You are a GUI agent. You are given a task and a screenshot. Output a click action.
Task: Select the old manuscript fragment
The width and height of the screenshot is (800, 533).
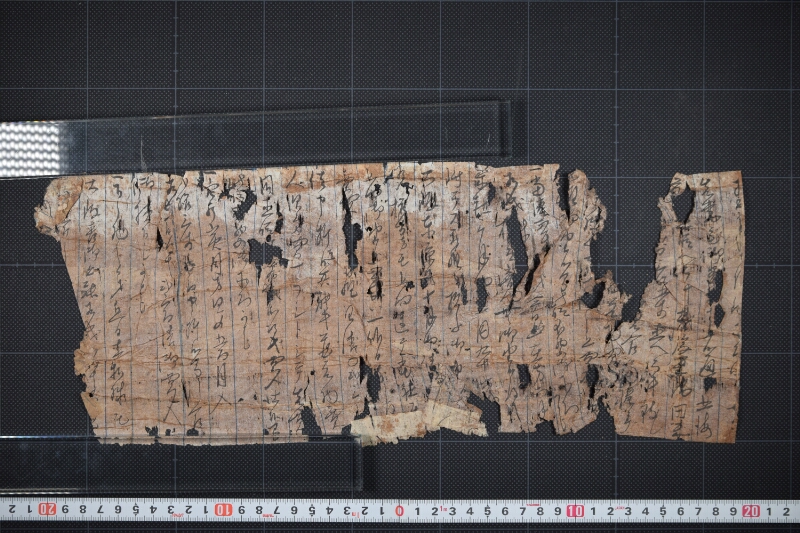coord(390,303)
